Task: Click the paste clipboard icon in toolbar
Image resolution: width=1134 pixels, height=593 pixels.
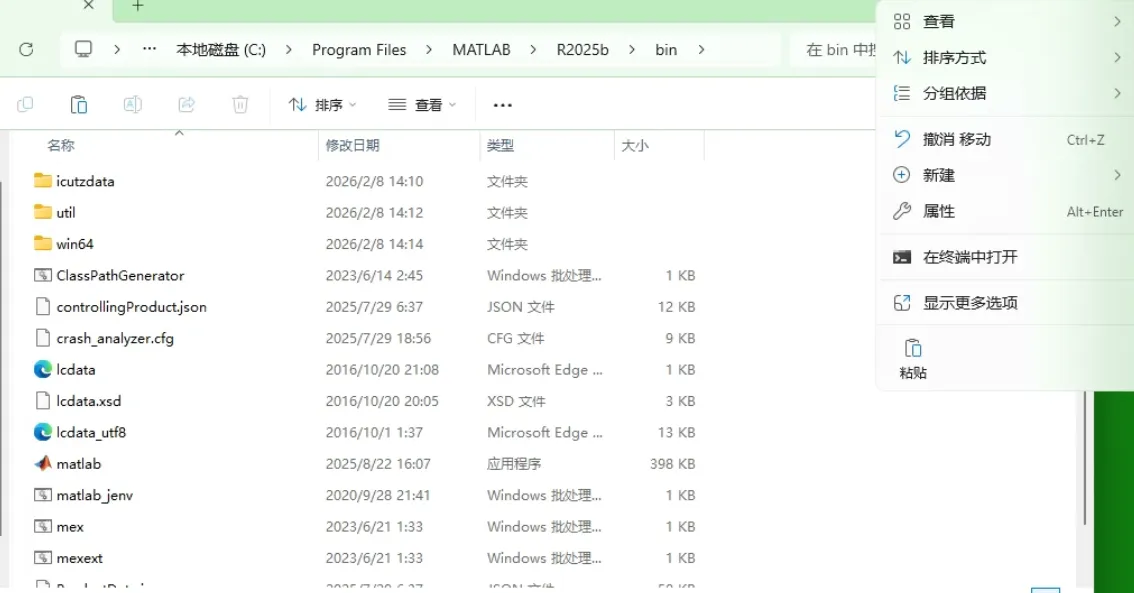Action: click(79, 105)
